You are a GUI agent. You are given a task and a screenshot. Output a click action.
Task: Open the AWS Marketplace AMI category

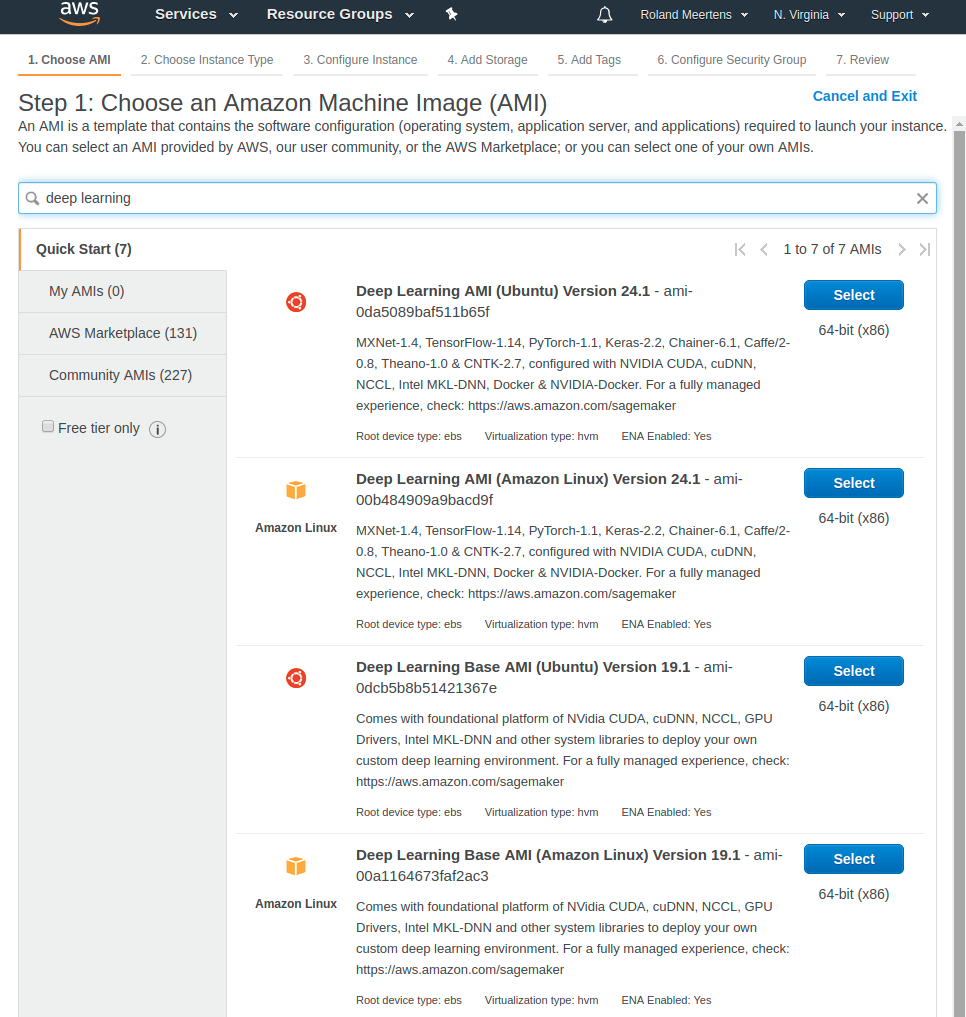click(x=123, y=333)
